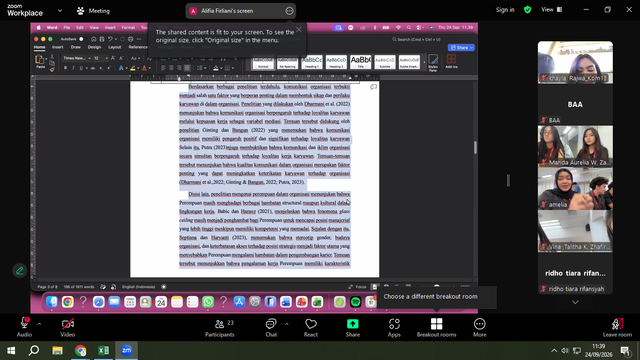The image size is (640, 360).
Task: Click the annotate pencil icon
Action: [x=19, y=270]
